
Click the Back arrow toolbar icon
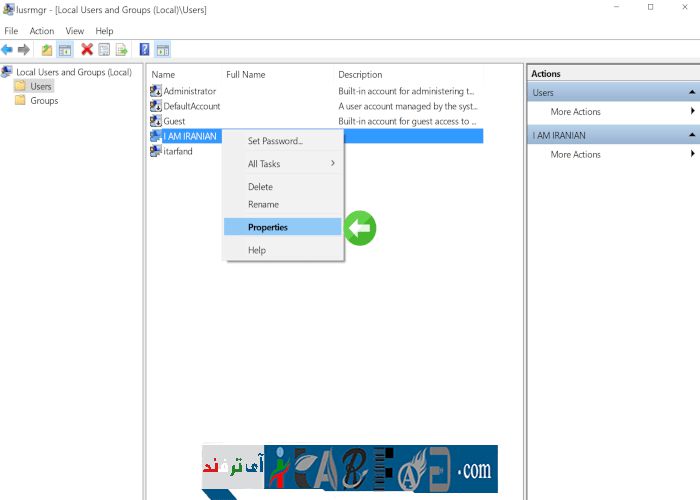click(x=8, y=49)
